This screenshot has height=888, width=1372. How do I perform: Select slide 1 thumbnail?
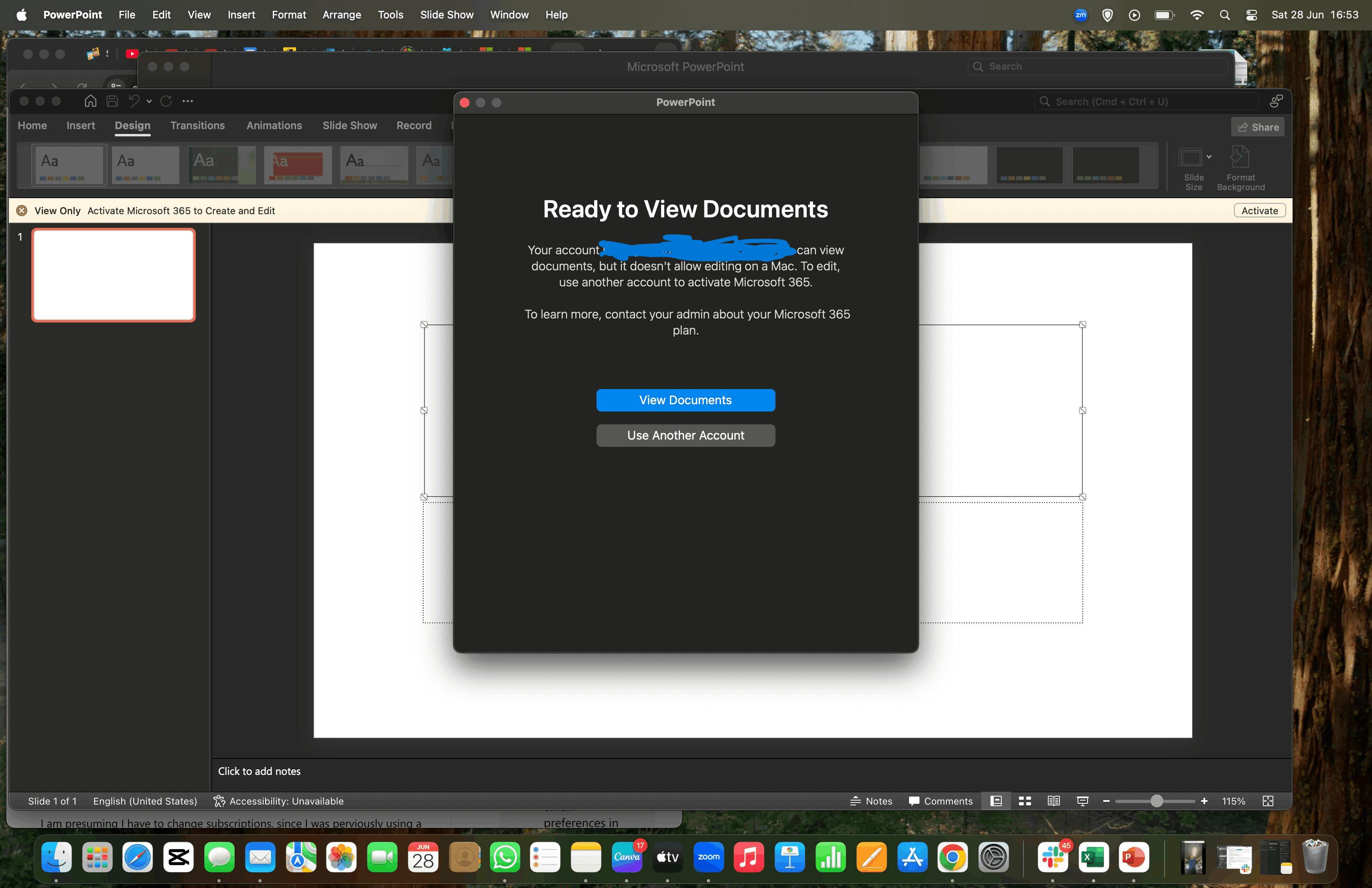[x=114, y=275]
